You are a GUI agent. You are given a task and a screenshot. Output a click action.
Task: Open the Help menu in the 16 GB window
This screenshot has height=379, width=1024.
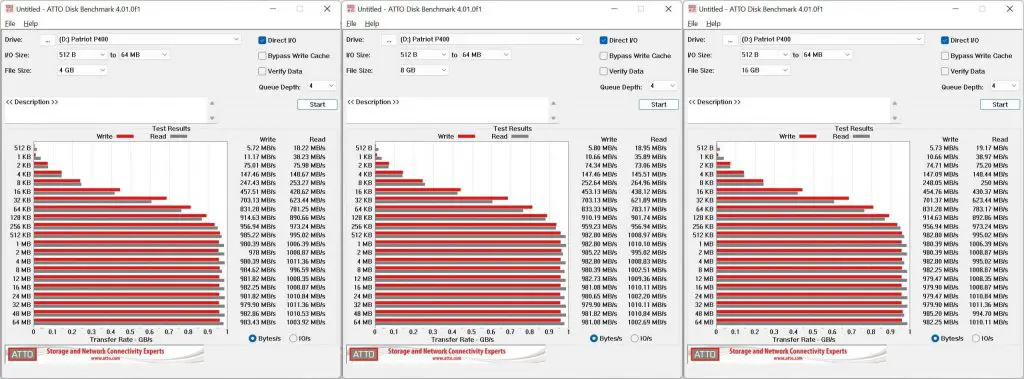pyautogui.click(x=713, y=24)
